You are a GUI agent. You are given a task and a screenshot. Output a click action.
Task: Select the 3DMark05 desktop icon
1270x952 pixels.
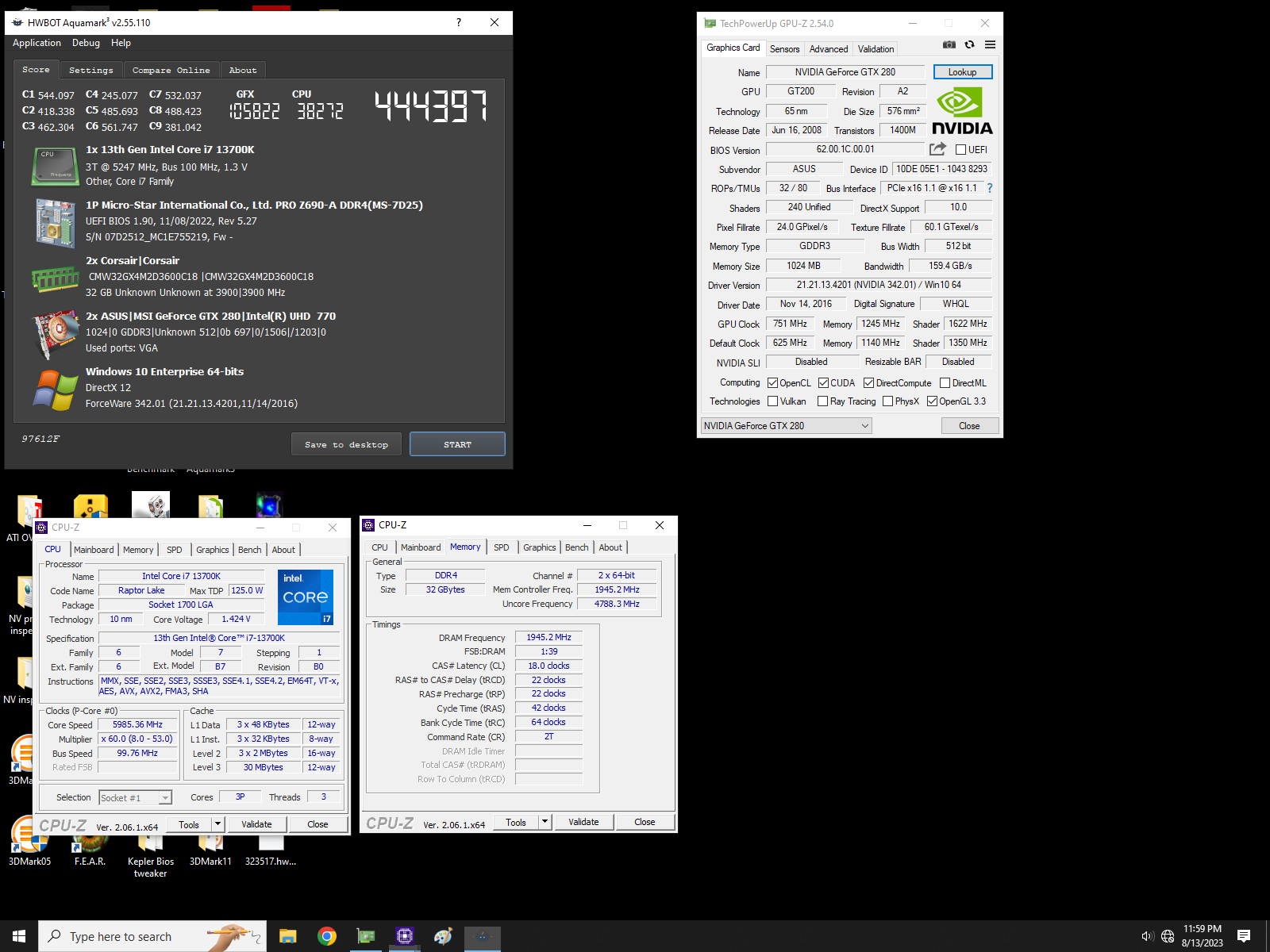click(29, 841)
